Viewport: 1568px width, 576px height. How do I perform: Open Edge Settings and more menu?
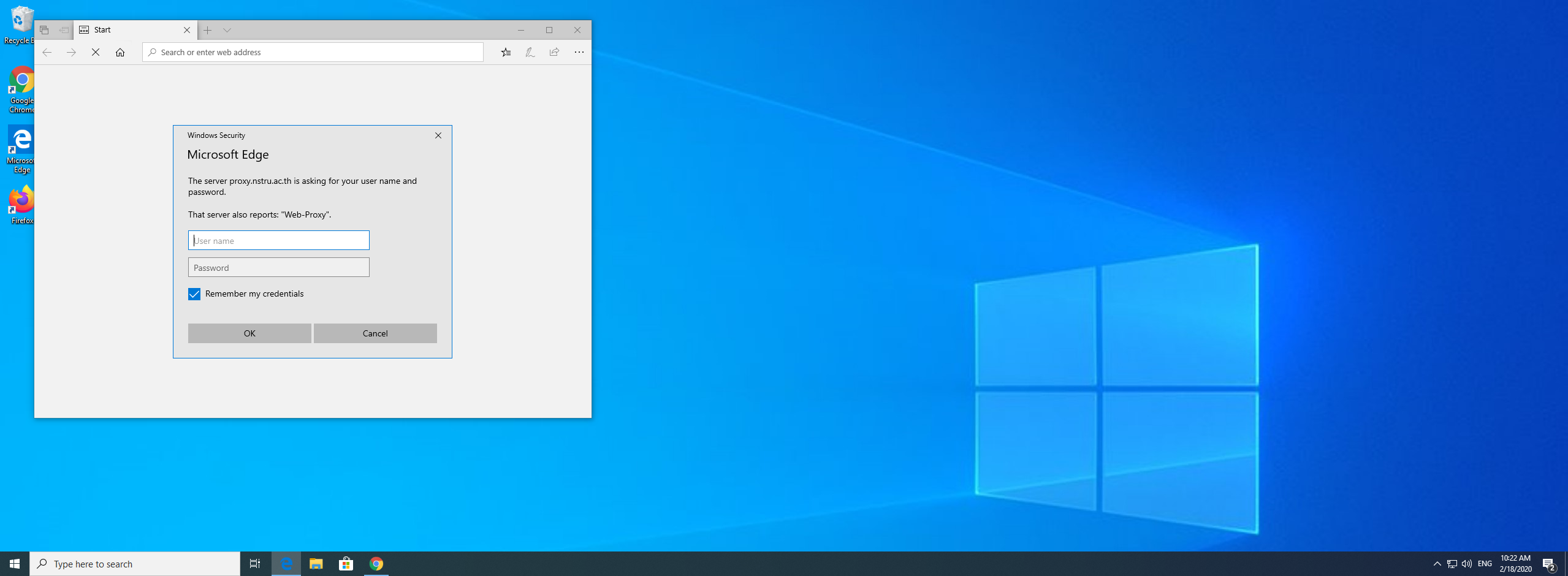[579, 52]
